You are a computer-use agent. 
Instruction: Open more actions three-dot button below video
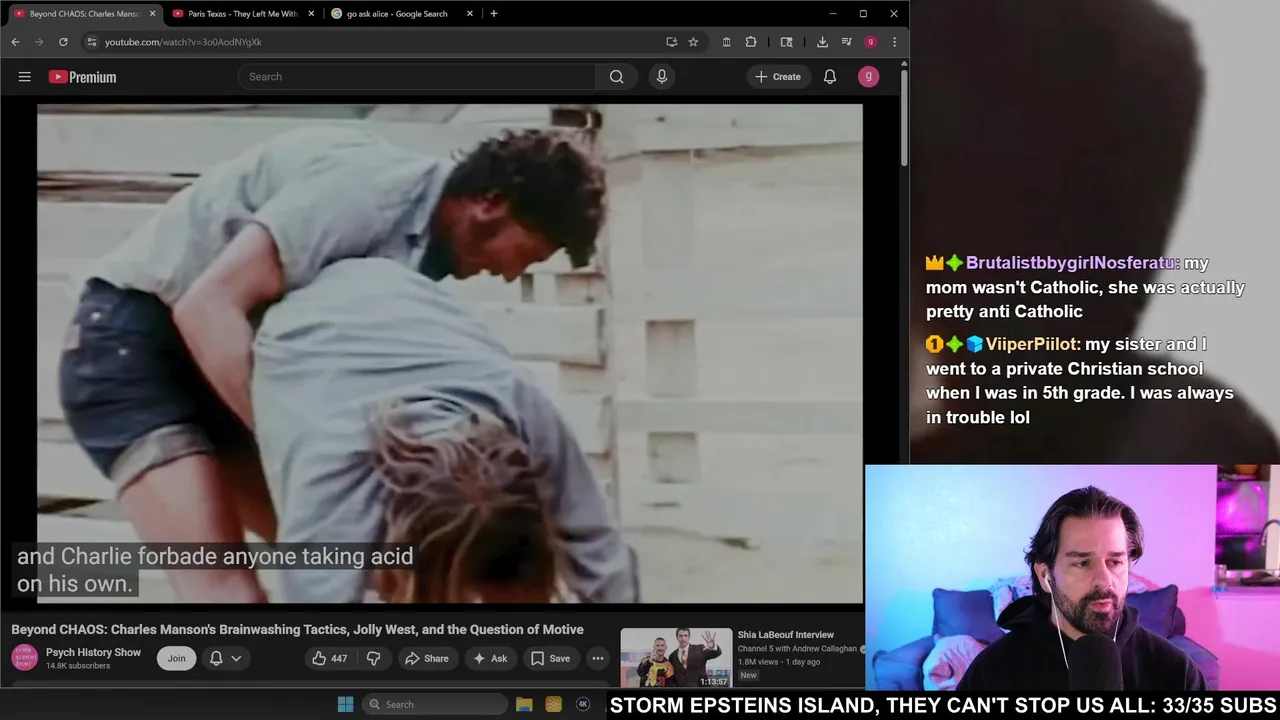(x=597, y=658)
